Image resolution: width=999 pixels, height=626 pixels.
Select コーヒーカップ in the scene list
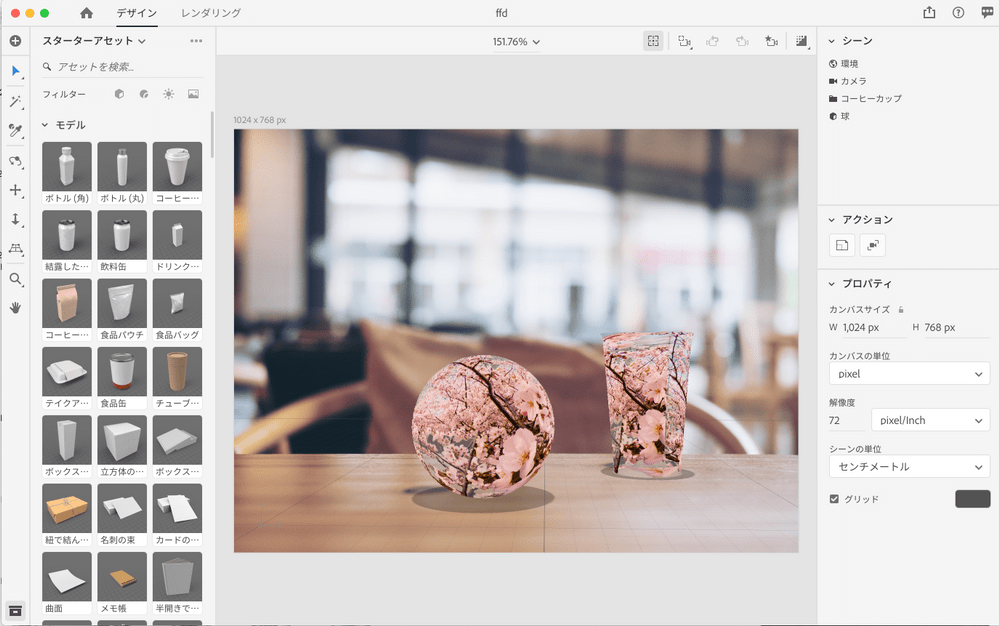point(870,99)
